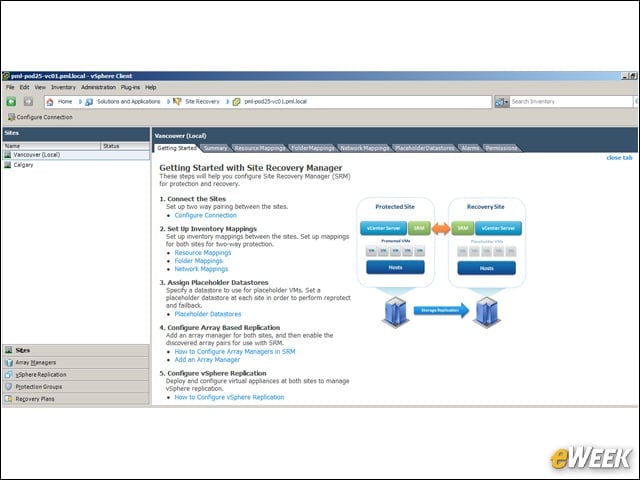Screen dimensions: 640x480
Task: Click the Solutions and Applications breadcrumb icon
Action: tap(89, 102)
